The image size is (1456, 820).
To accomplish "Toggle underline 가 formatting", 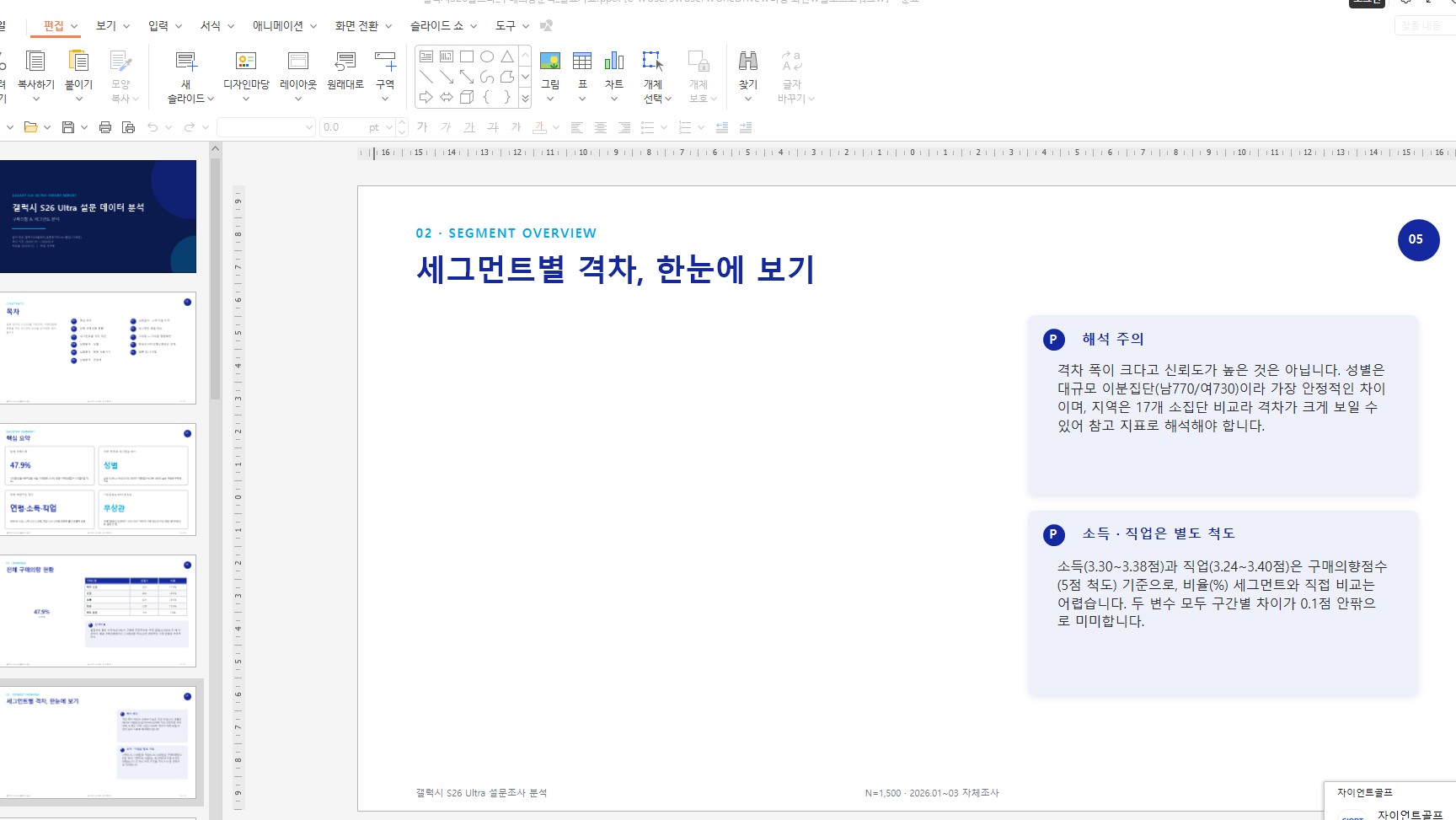I will pos(469,127).
